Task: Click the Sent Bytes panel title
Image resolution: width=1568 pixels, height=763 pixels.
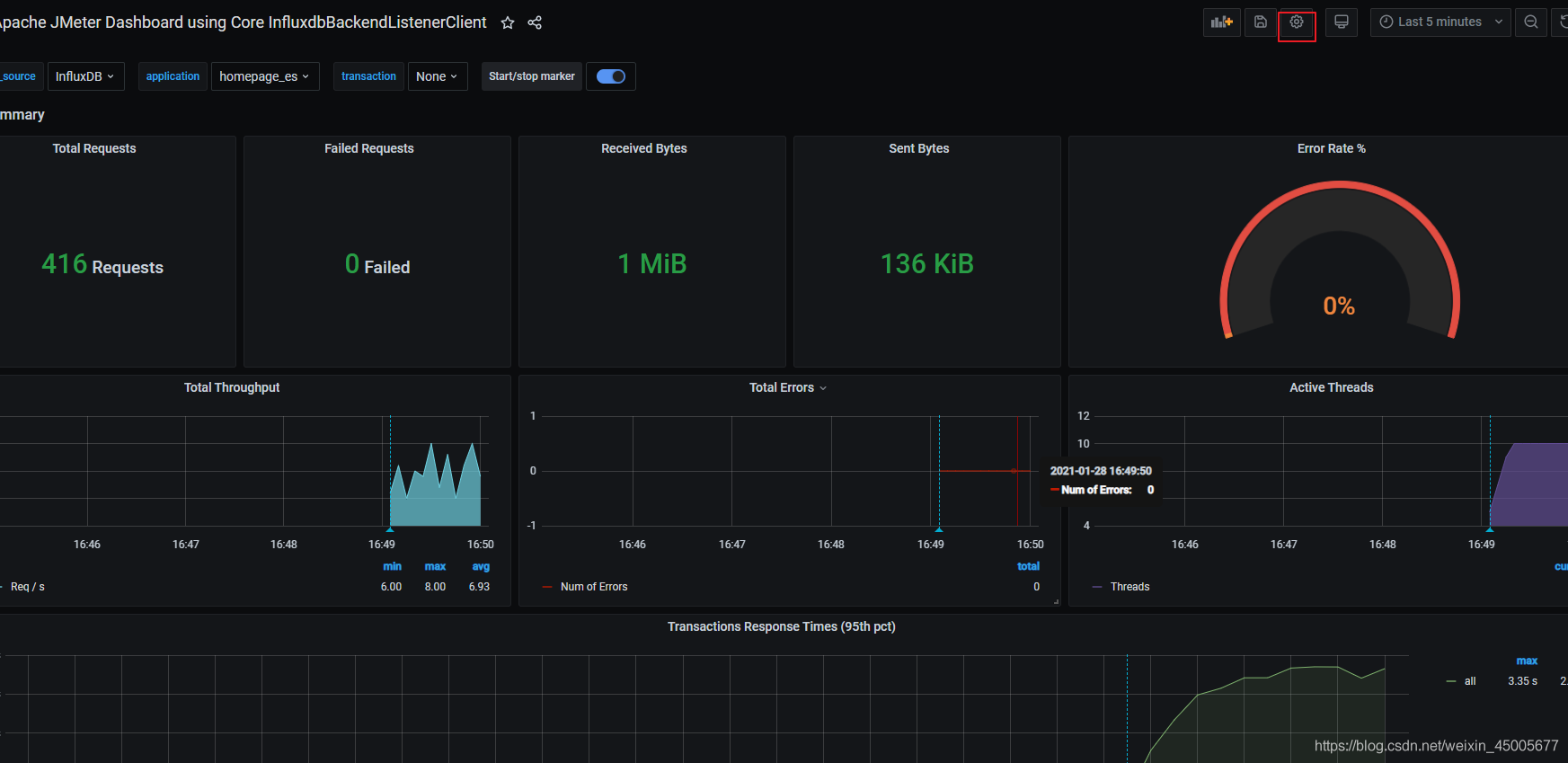Action: [x=919, y=148]
